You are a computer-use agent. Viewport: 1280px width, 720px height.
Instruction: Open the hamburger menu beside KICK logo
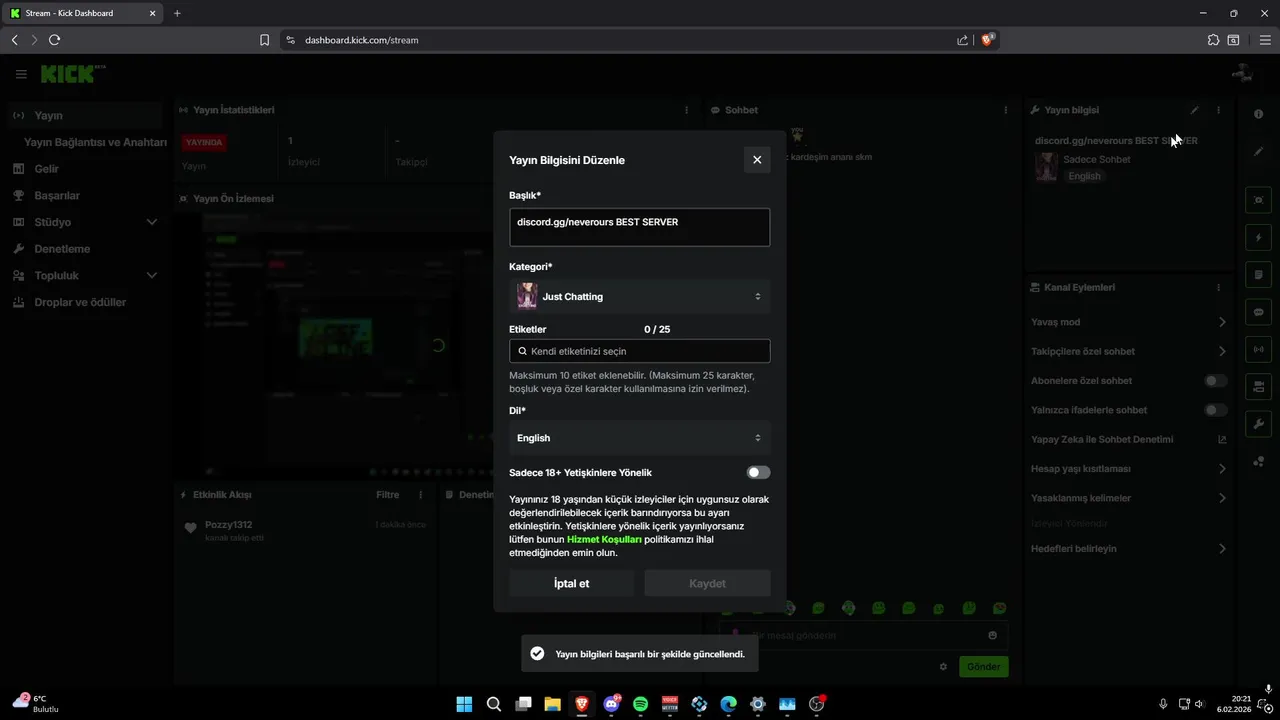click(21, 74)
